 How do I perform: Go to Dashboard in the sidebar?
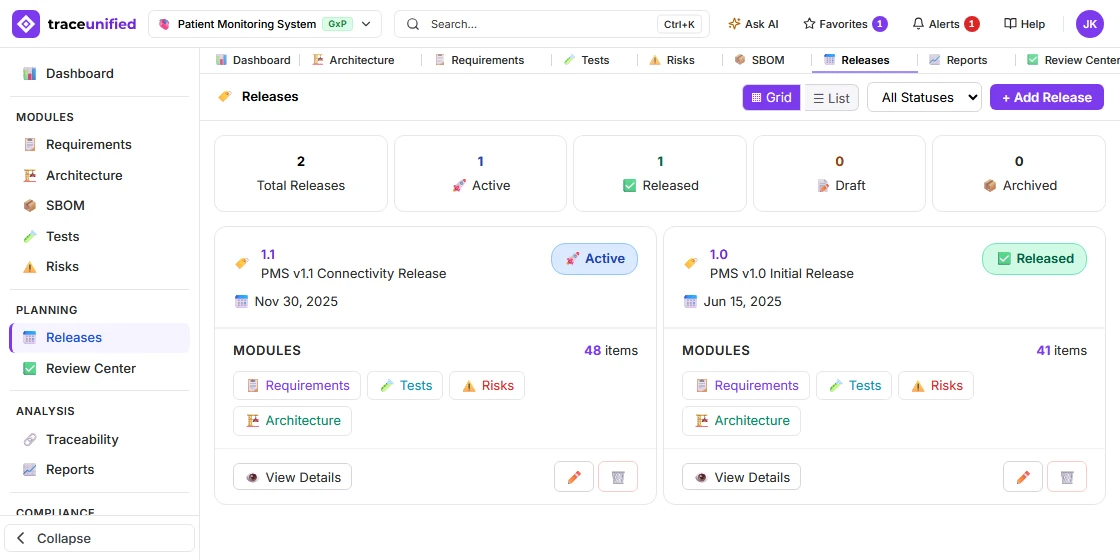(99, 74)
